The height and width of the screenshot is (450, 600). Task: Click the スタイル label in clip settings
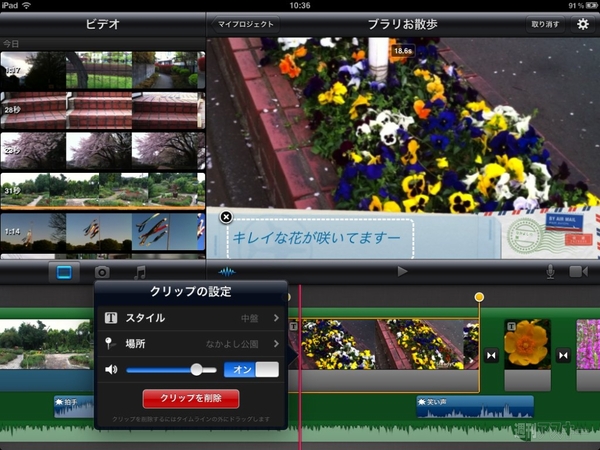tap(145, 318)
